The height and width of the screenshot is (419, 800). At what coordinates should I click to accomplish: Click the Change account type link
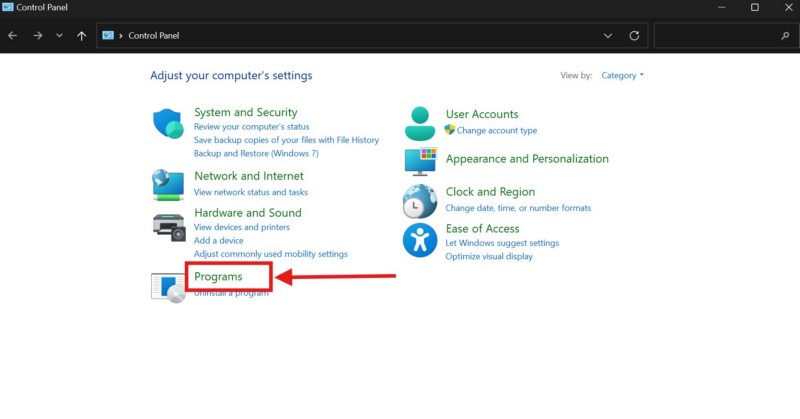[496, 131]
